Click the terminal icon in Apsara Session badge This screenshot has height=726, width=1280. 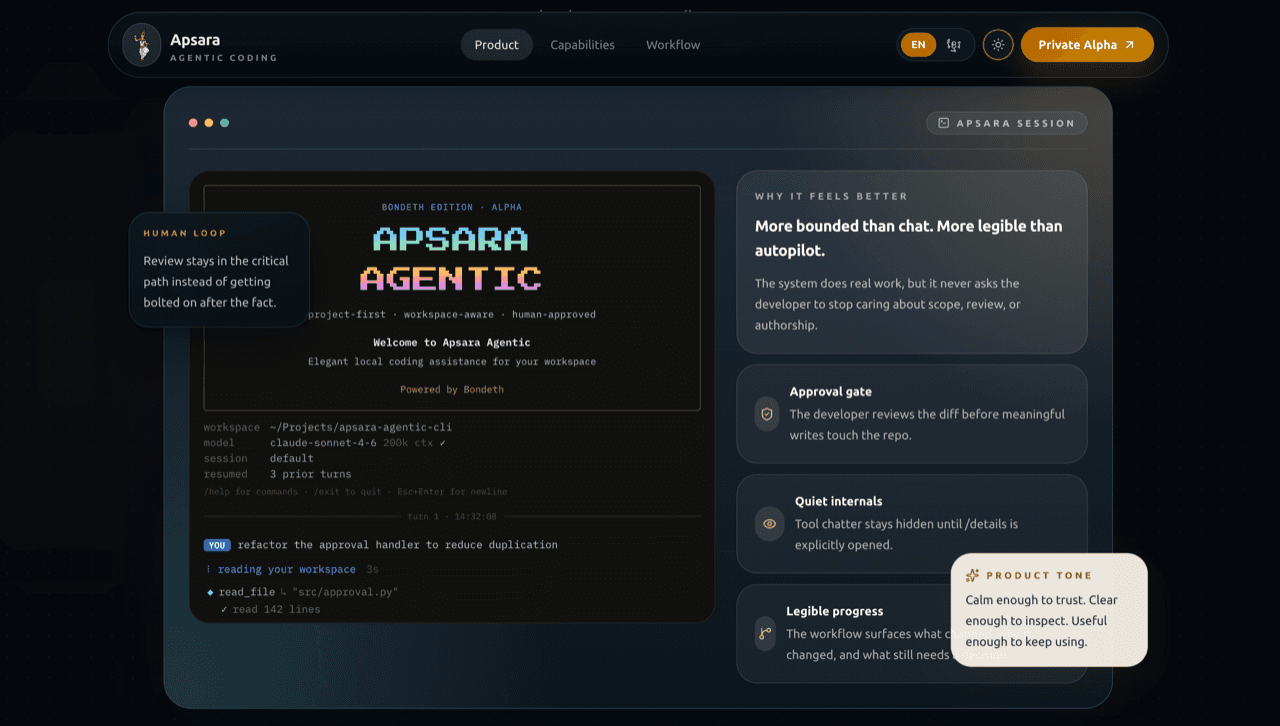coord(943,123)
